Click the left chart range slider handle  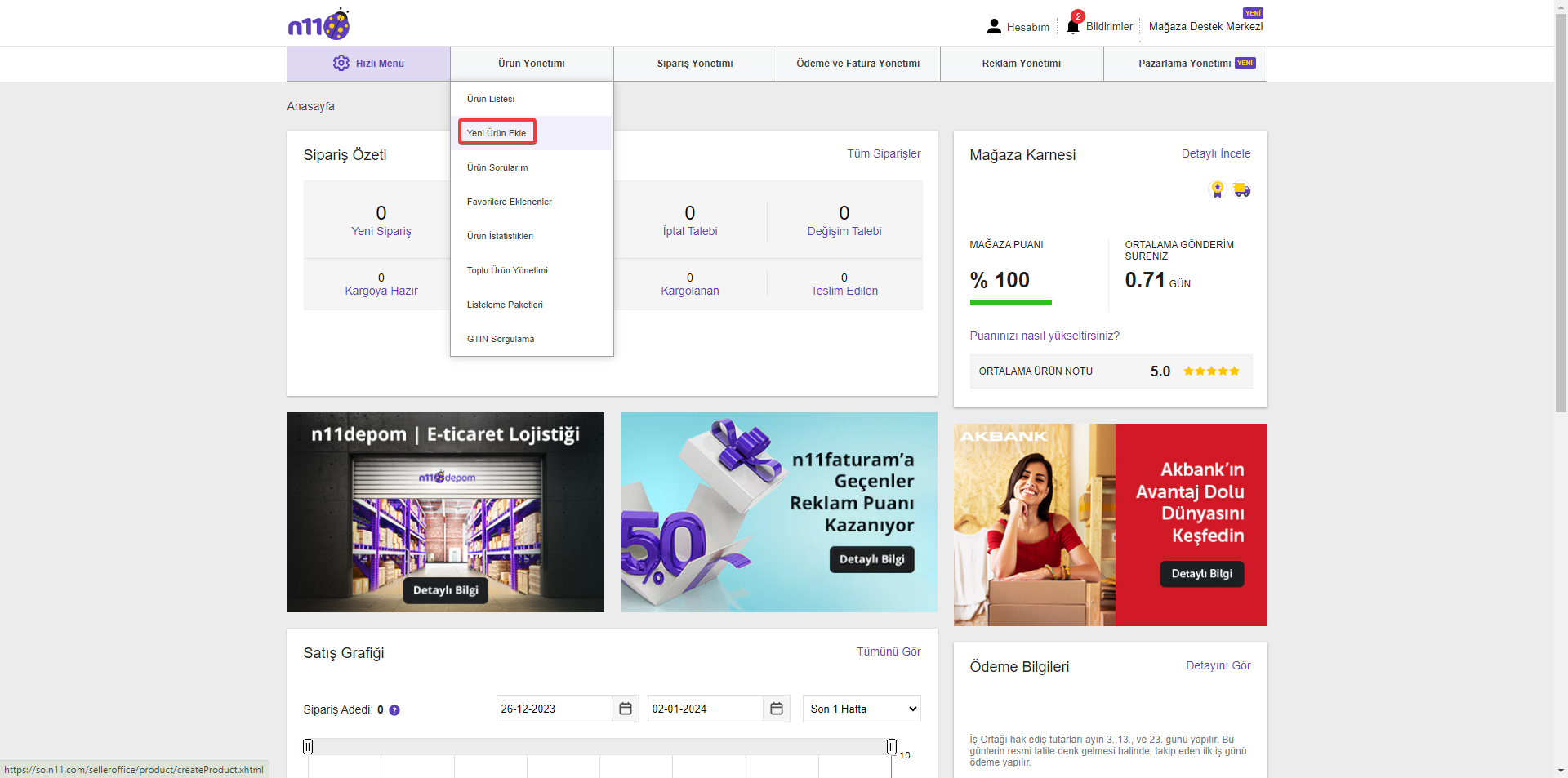click(308, 746)
